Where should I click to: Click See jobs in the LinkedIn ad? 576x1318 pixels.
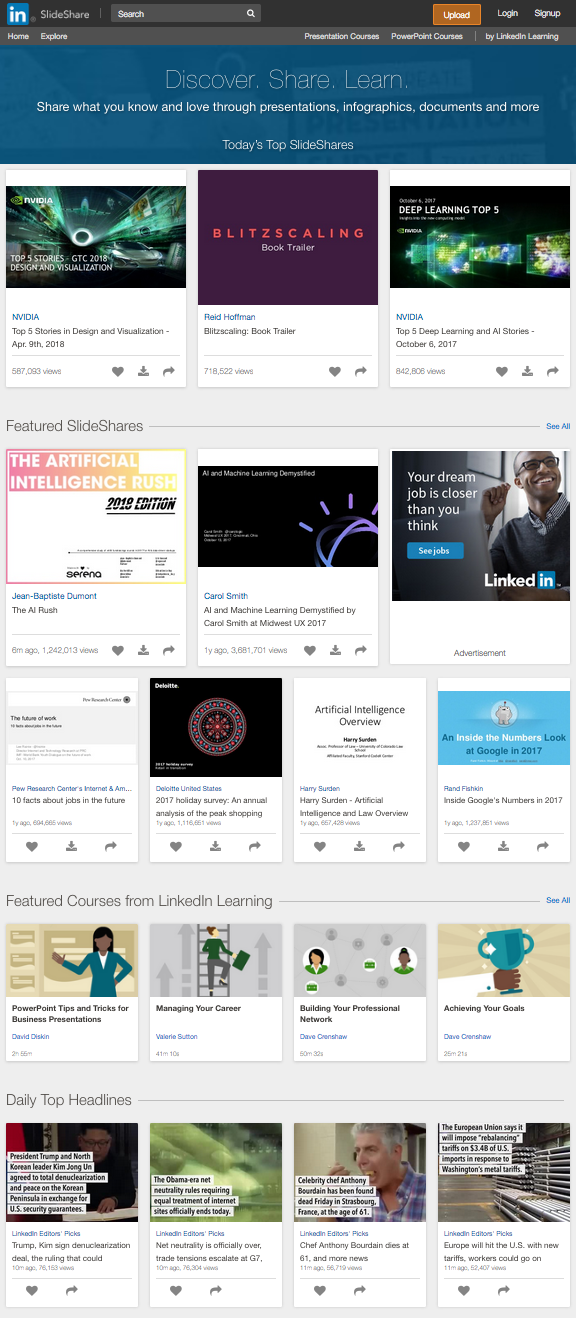tap(435, 551)
